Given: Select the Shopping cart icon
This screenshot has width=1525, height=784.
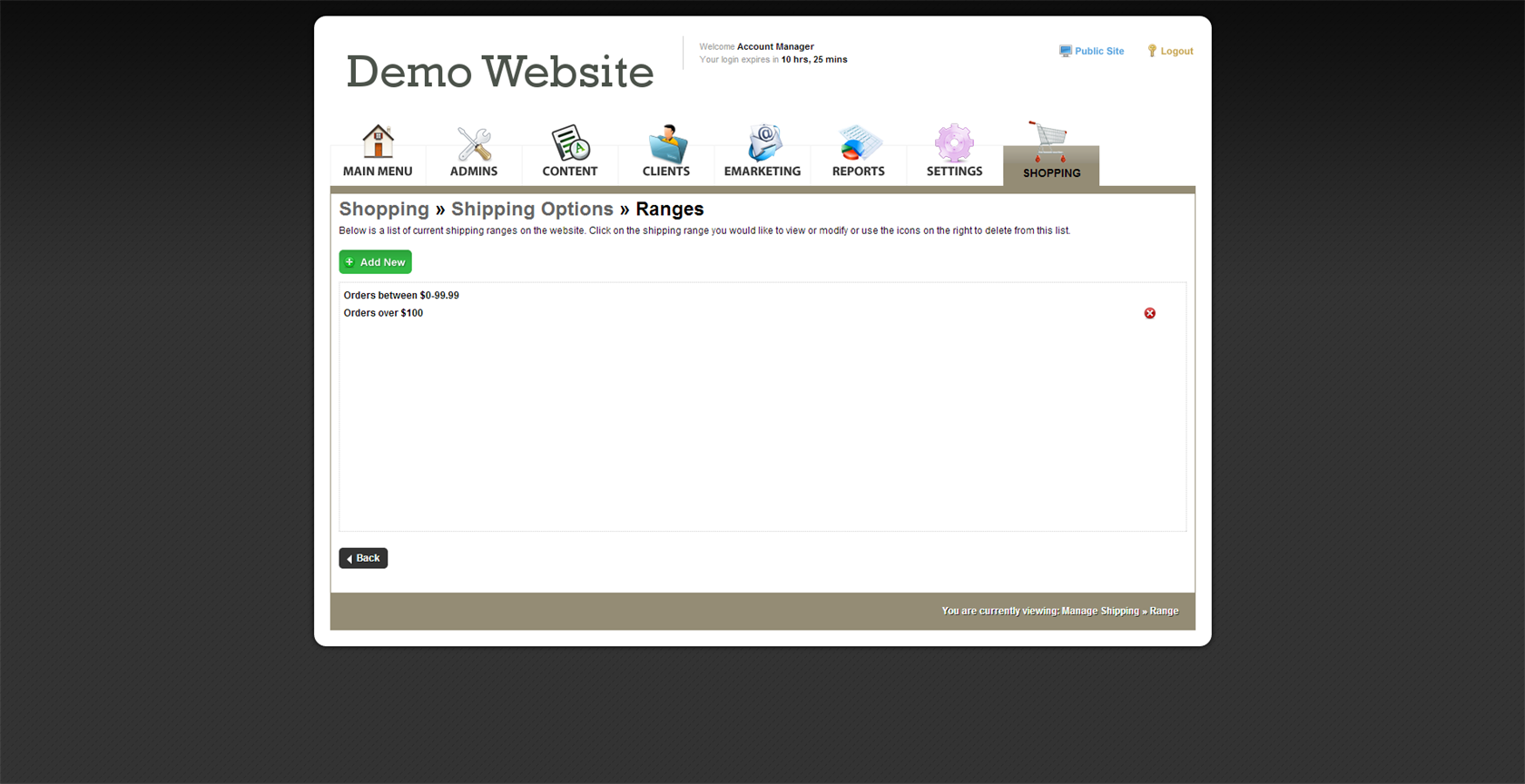Looking at the screenshot, I should point(1050,141).
